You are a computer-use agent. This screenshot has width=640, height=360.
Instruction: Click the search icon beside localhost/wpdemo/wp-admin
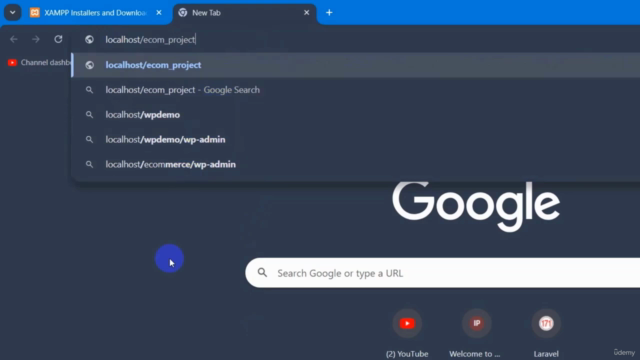click(x=89, y=140)
